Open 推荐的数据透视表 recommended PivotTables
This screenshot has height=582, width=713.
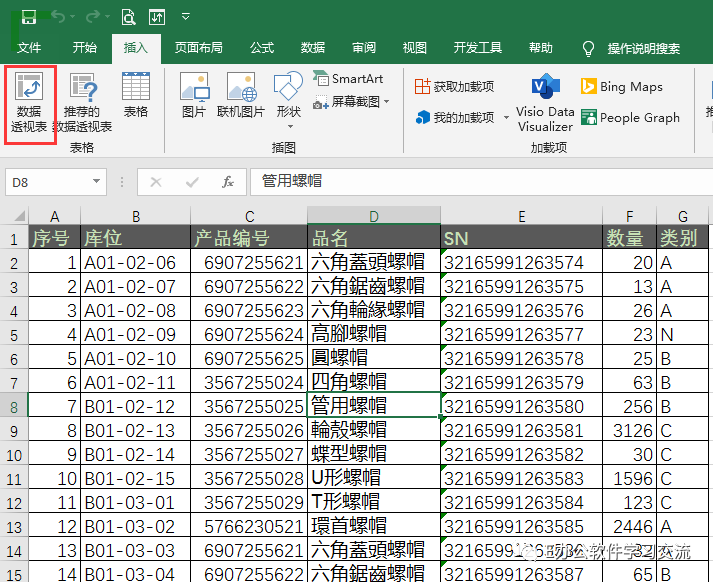[x=82, y=103]
